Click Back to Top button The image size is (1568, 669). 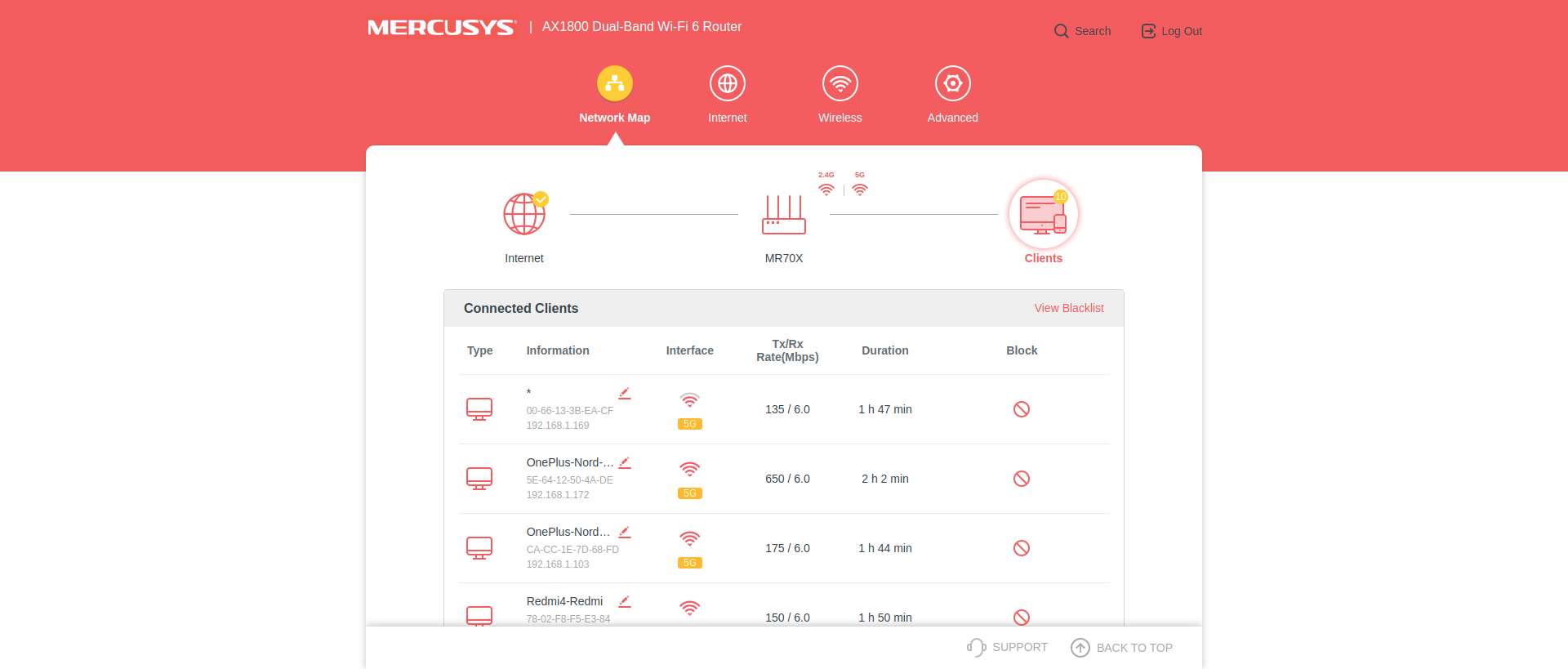coord(1121,648)
